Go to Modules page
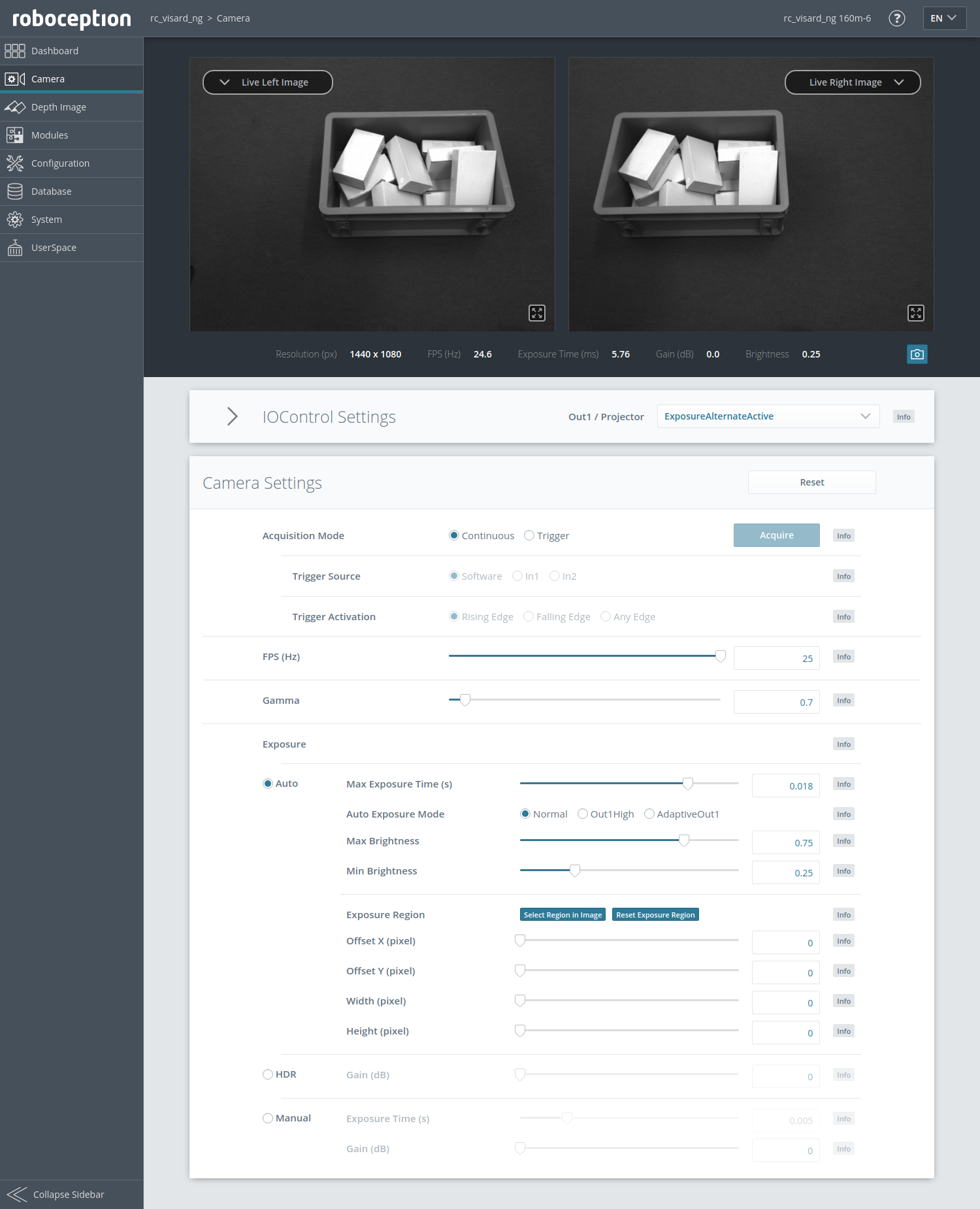Screen dimensions: 980x1209 click(x=72, y=135)
